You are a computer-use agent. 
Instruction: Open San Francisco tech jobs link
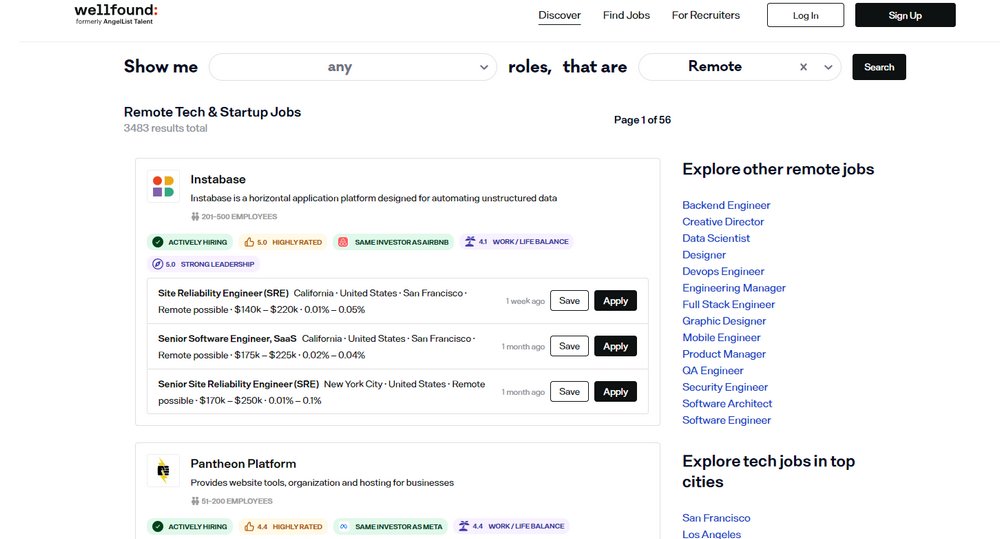pyautogui.click(x=716, y=518)
